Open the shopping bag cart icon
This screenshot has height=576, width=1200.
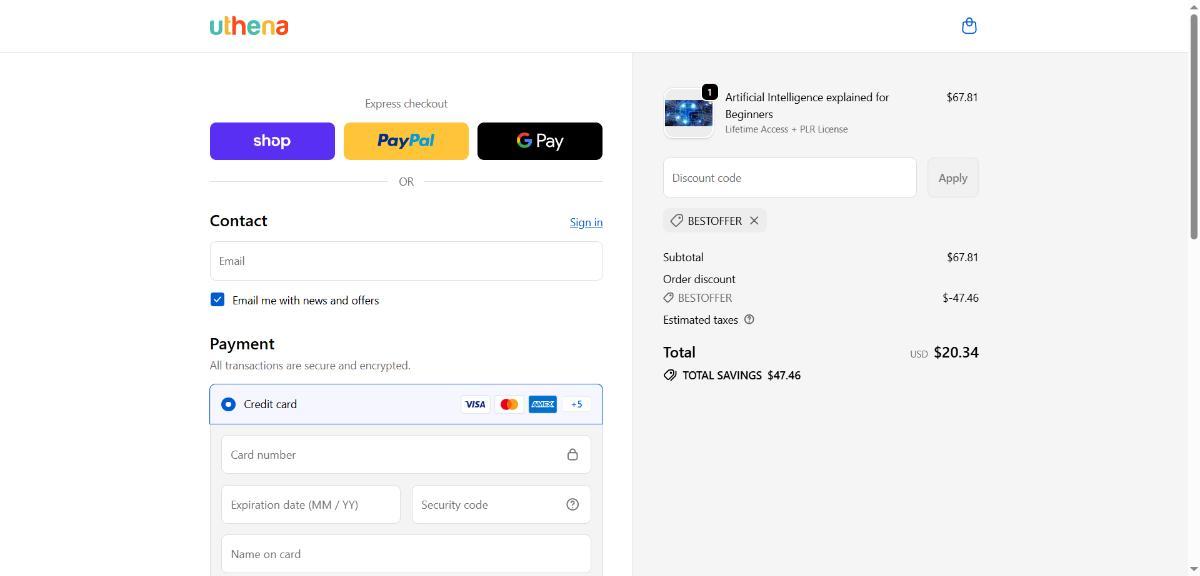coord(968,26)
